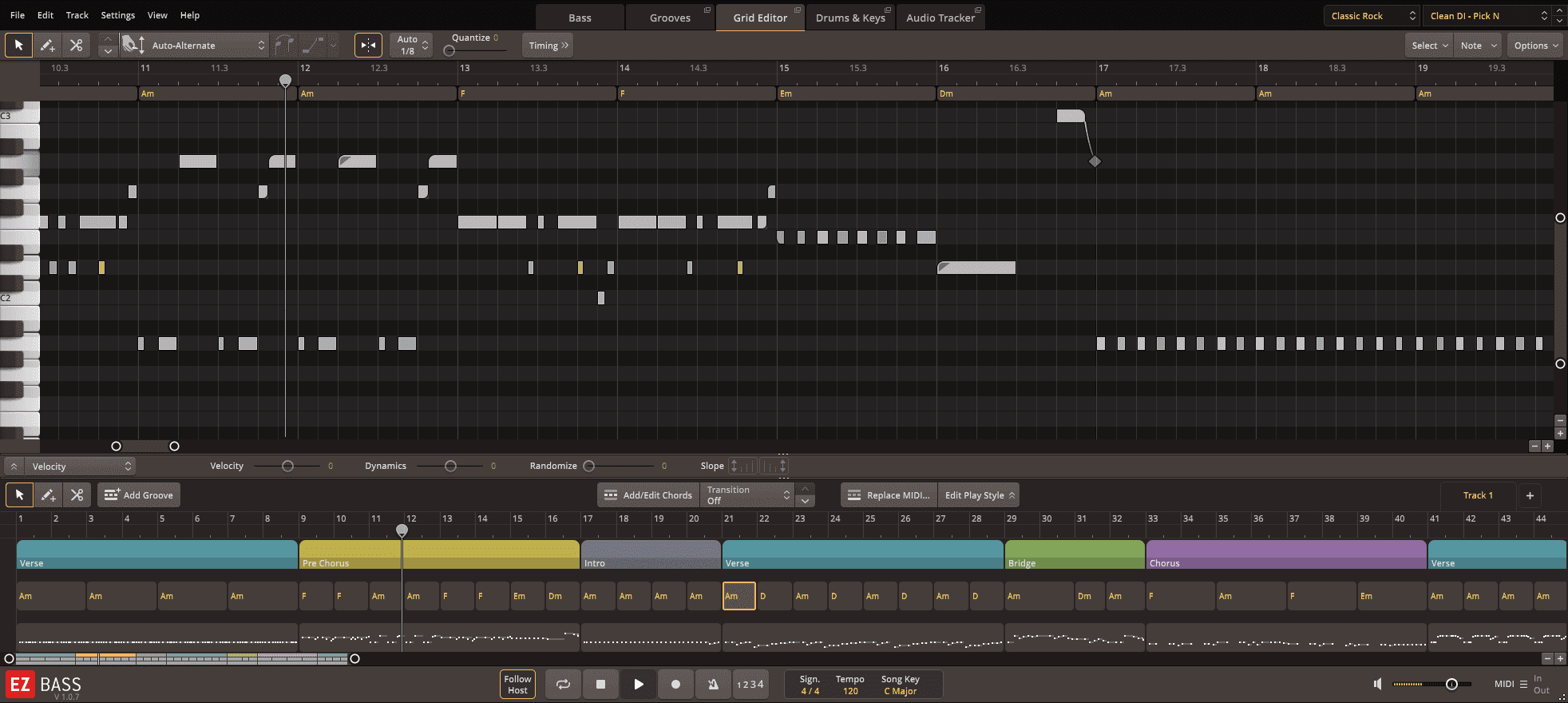Click the Replace MIDI... button

889,495
